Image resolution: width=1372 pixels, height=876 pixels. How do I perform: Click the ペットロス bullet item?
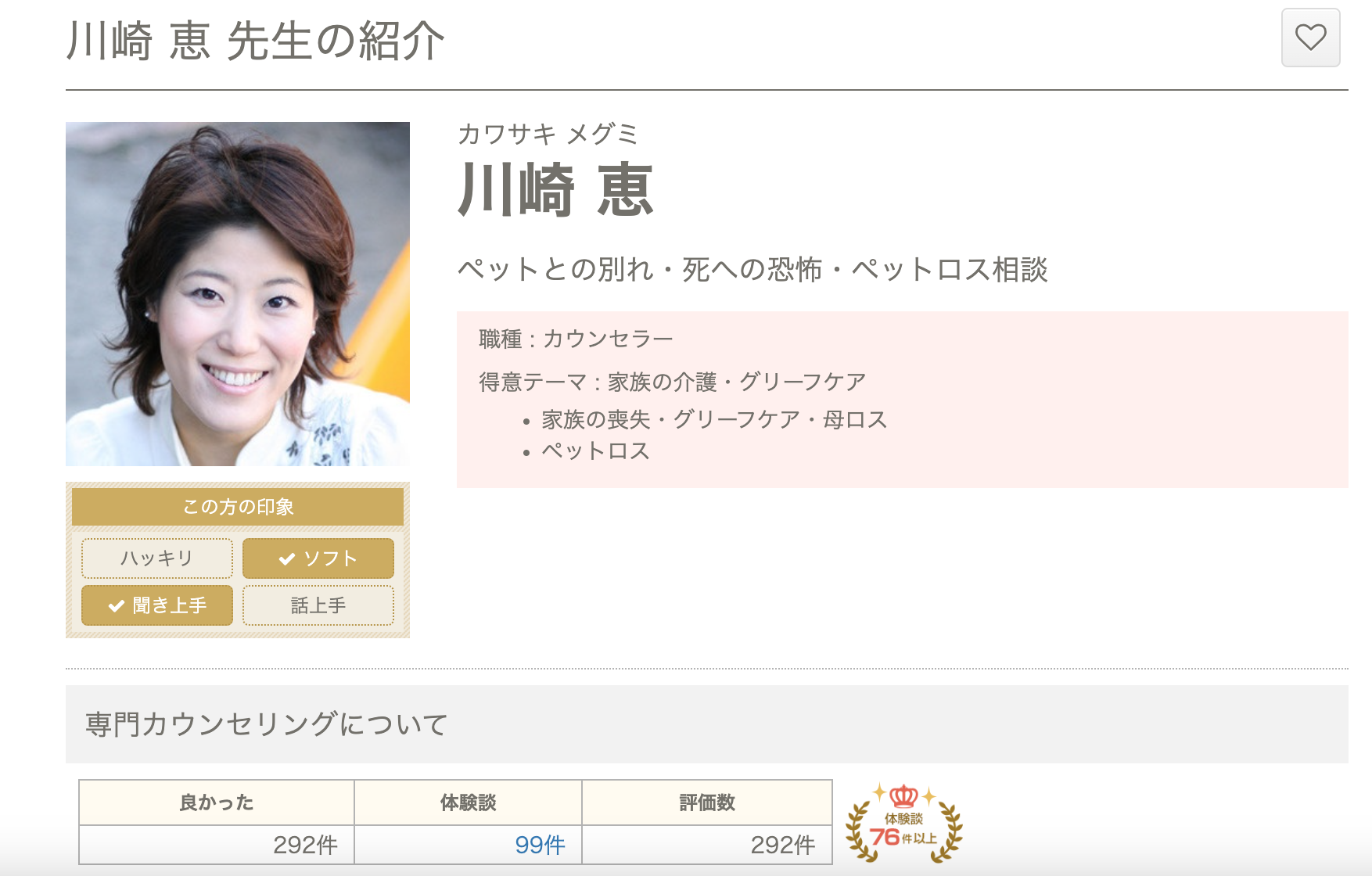coord(595,451)
